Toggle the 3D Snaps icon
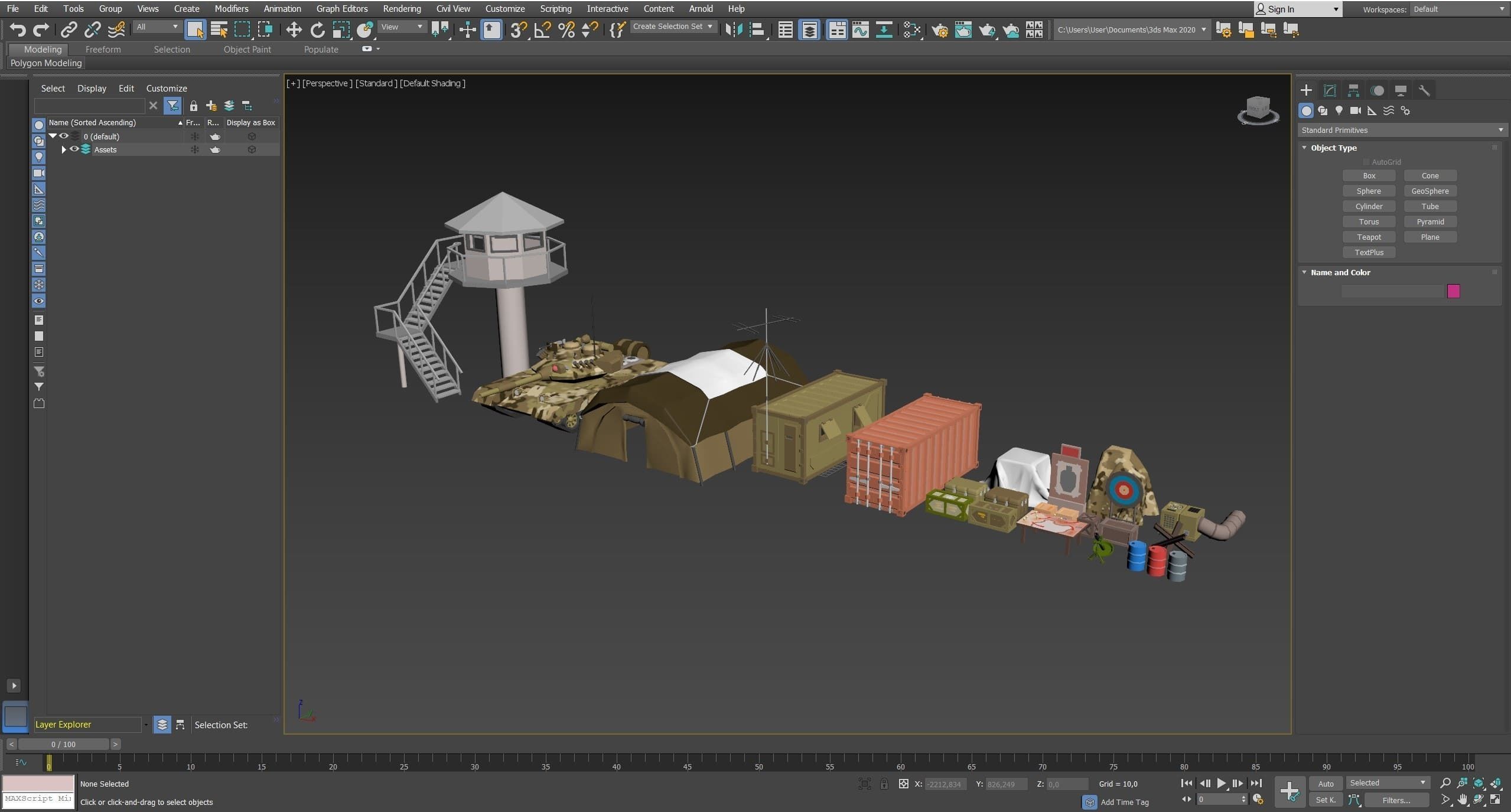This screenshot has width=1511, height=812. [x=519, y=30]
